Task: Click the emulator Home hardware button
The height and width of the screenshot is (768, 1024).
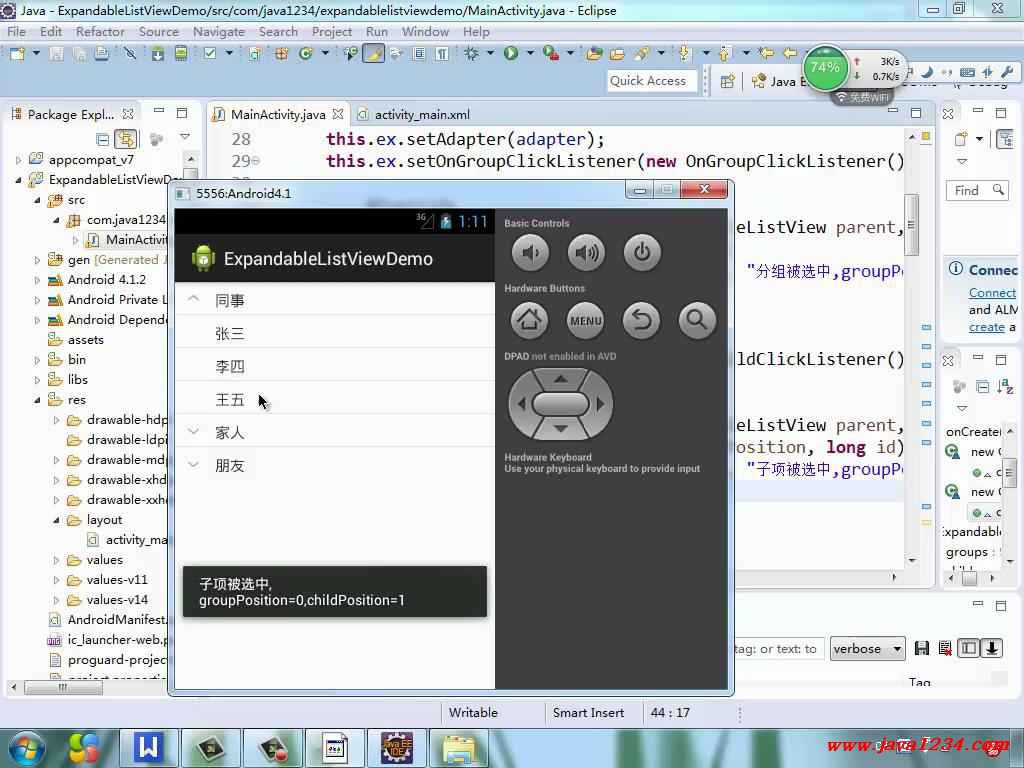Action: 529,321
